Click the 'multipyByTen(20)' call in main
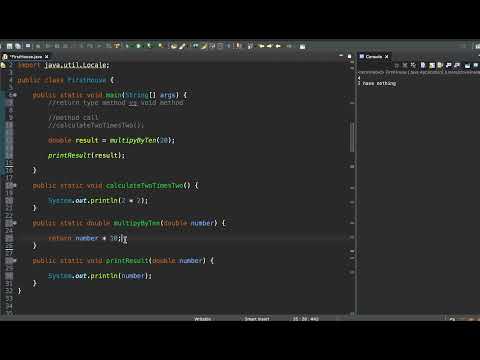480x360 pixels. (142, 140)
